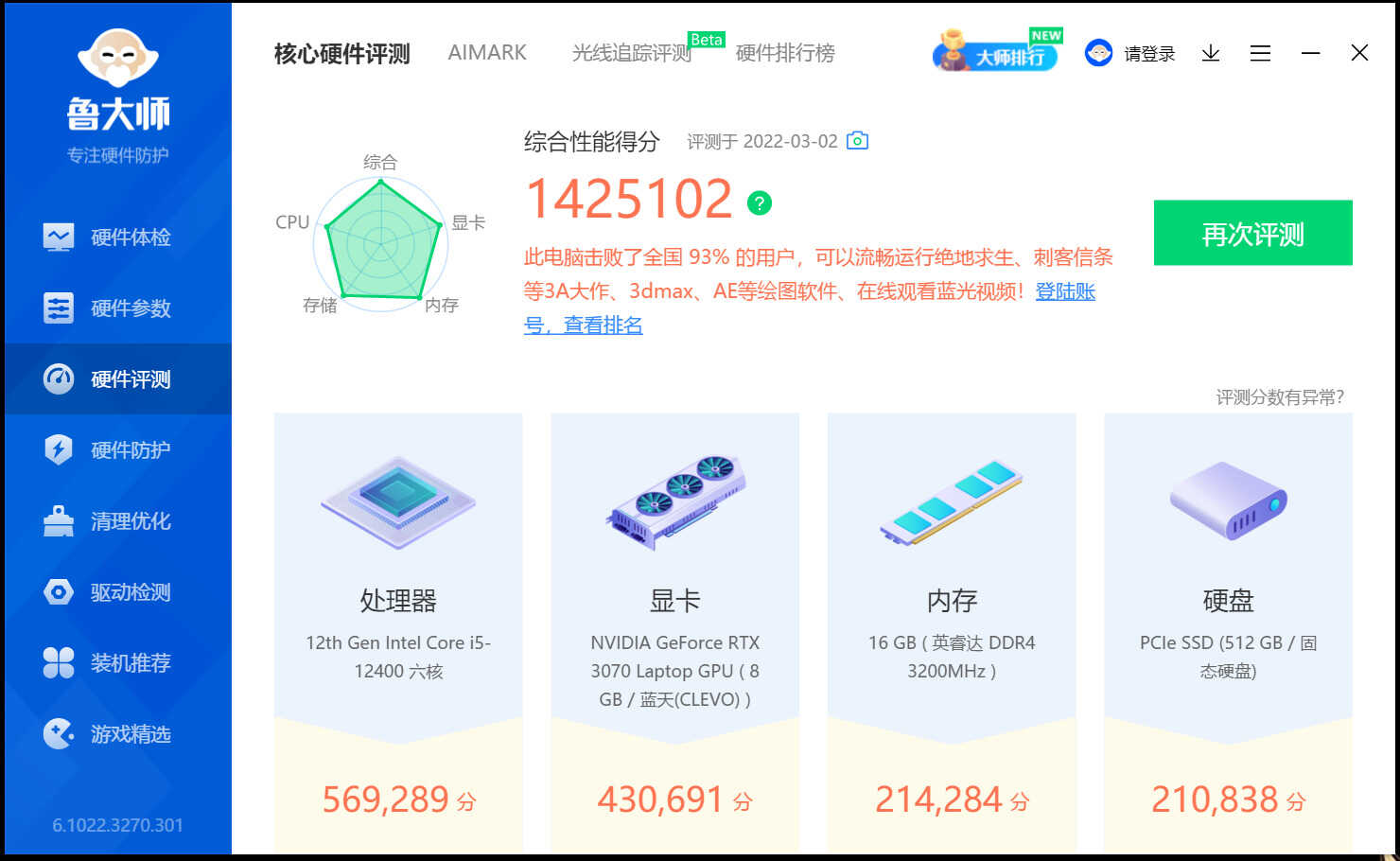
Task: Click the NVIDIA GeForce RTX 3070 description
Action: [x=674, y=671]
